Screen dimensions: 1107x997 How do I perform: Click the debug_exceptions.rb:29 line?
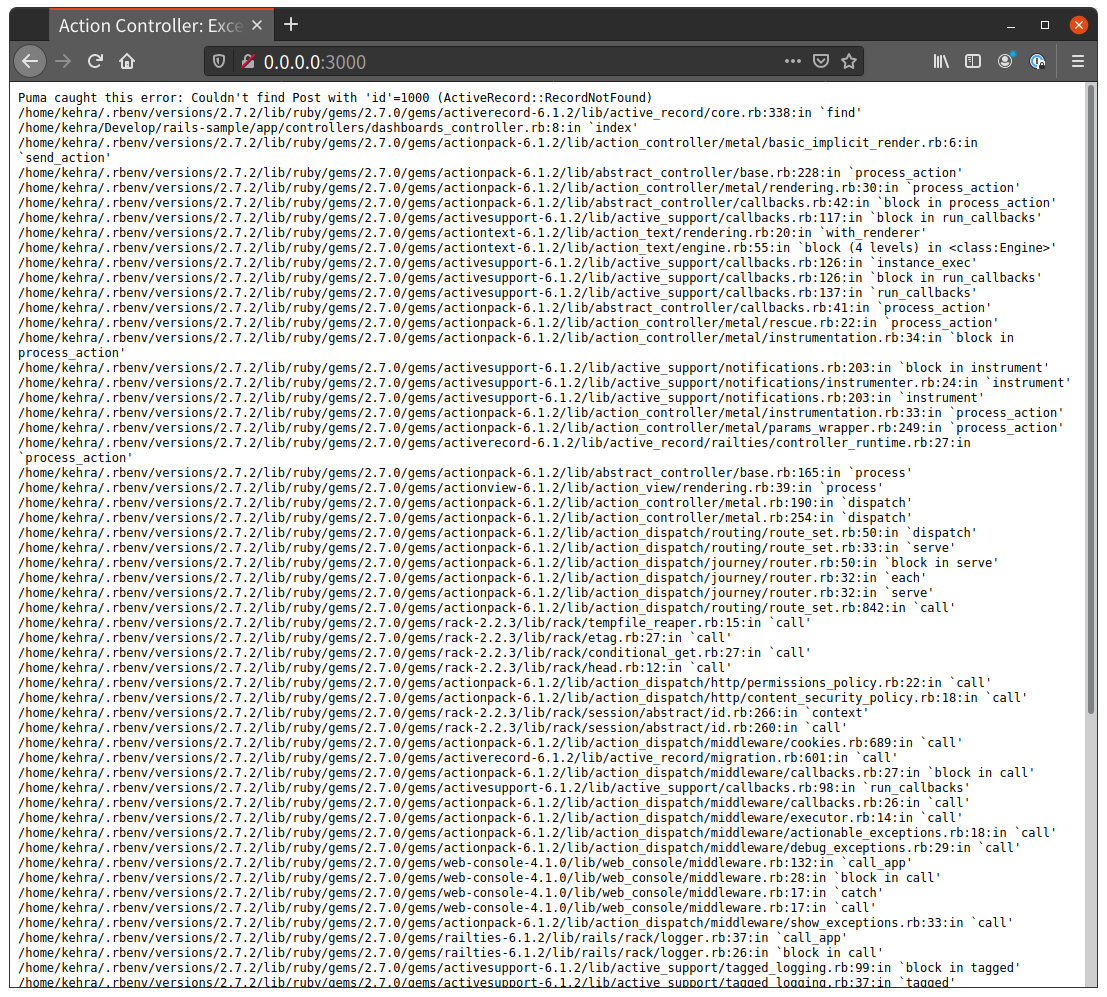(x=520, y=848)
